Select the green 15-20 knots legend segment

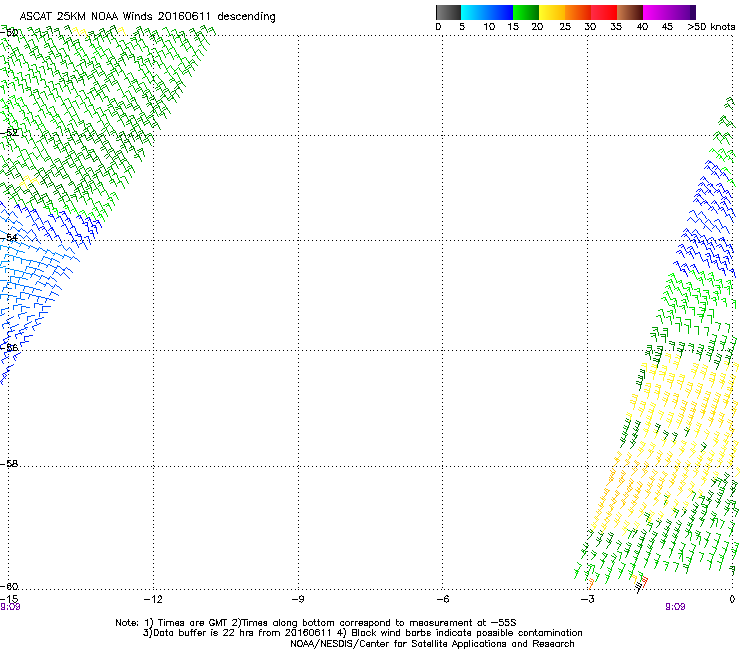[526, 12]
